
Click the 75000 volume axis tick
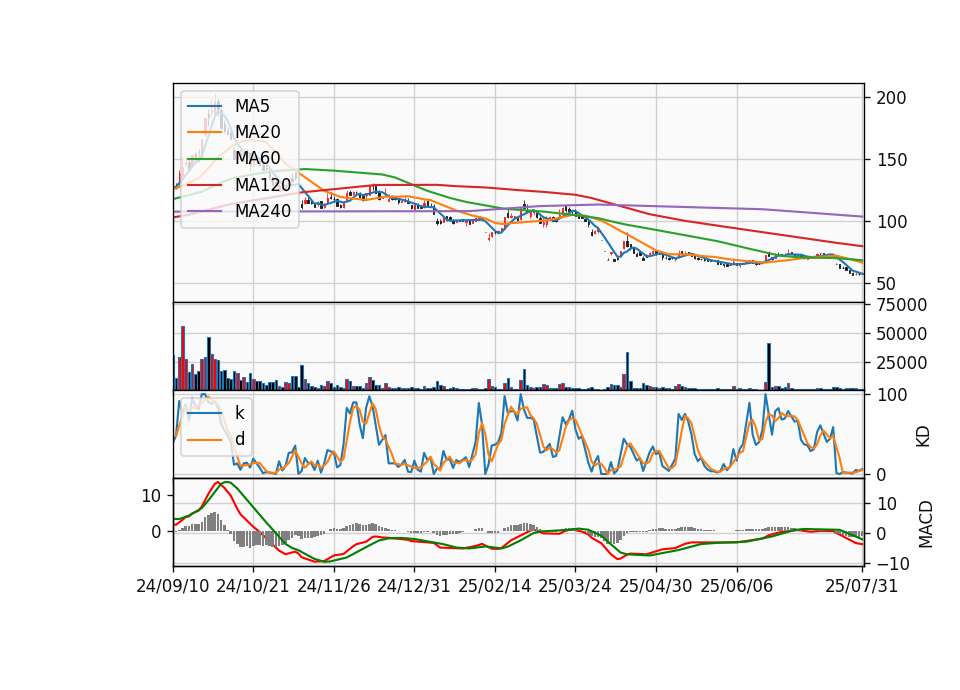901,305
